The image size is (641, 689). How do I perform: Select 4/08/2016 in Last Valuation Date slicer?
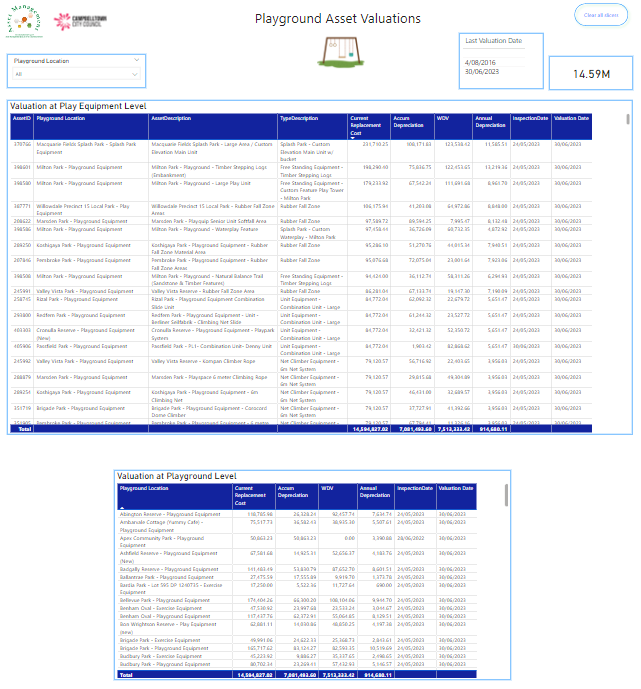[x=480, y=62]
